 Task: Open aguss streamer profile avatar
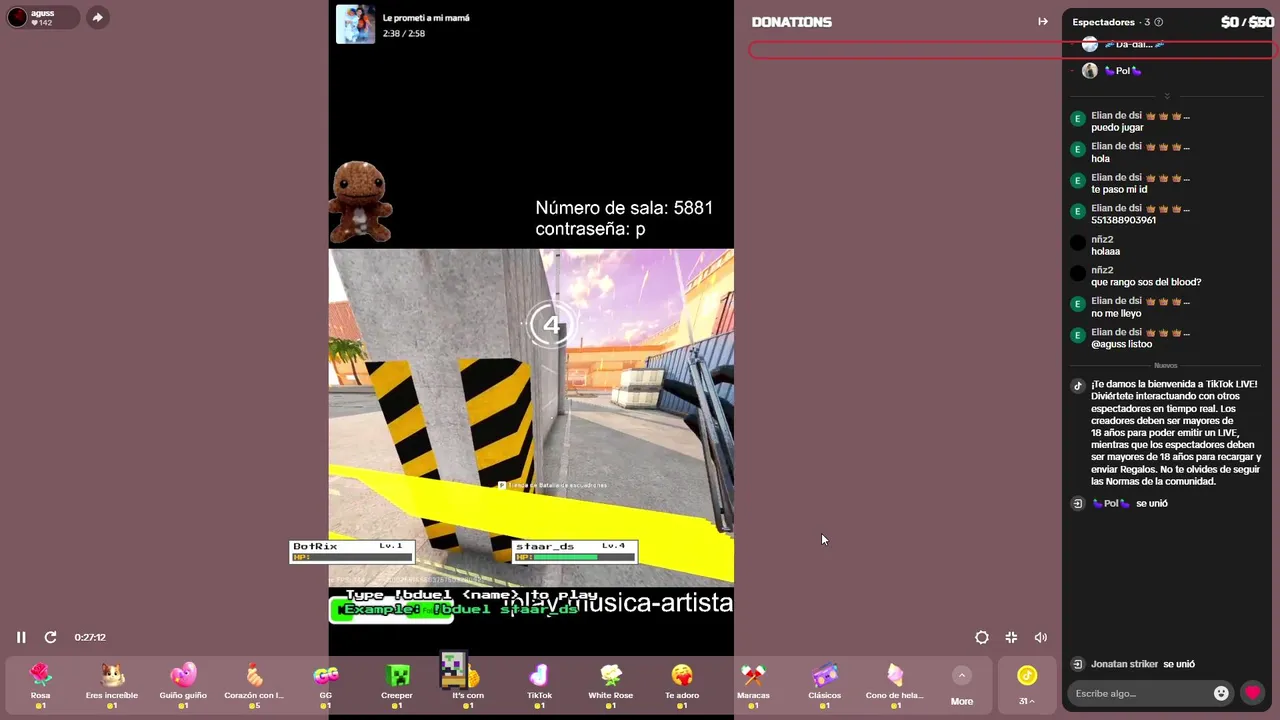17,17
